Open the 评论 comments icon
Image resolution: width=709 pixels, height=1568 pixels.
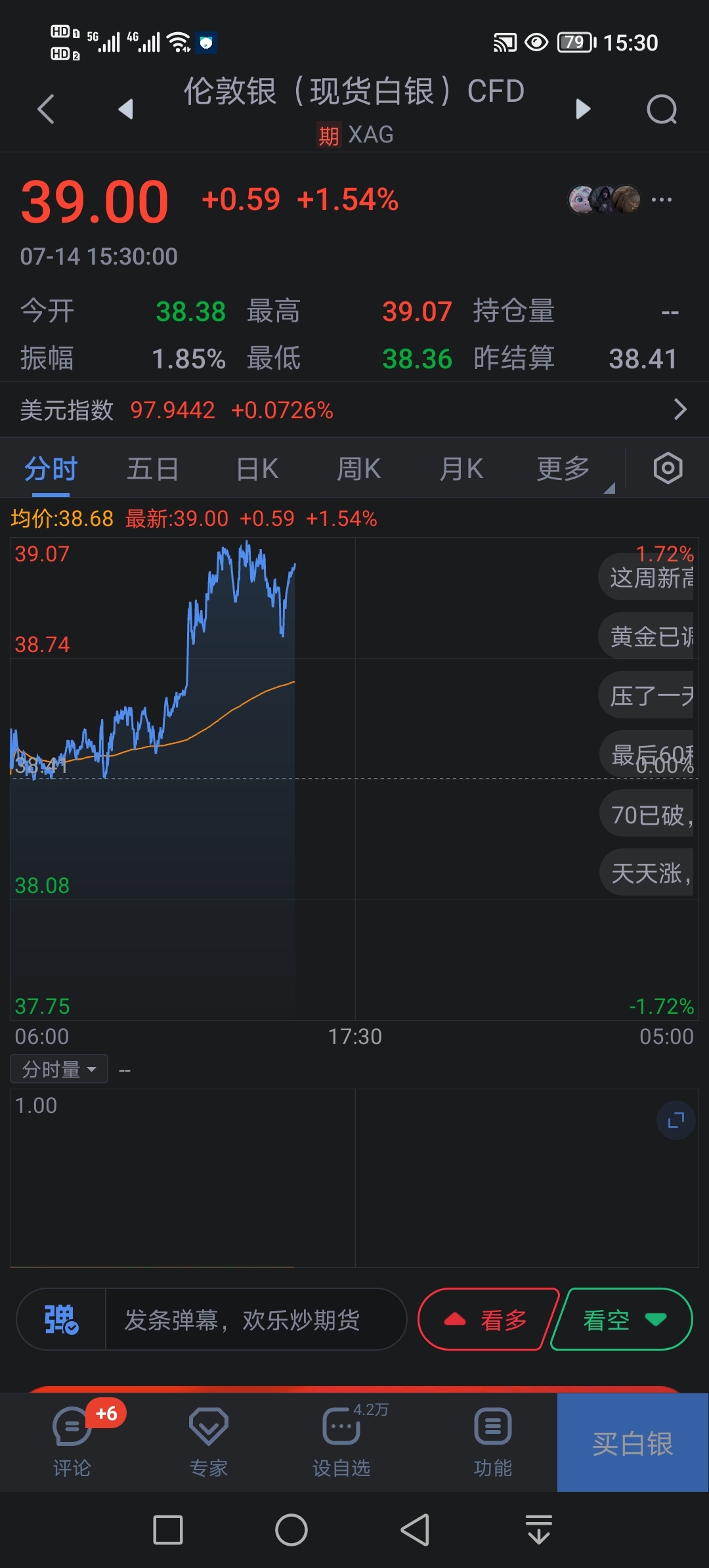72,1442
